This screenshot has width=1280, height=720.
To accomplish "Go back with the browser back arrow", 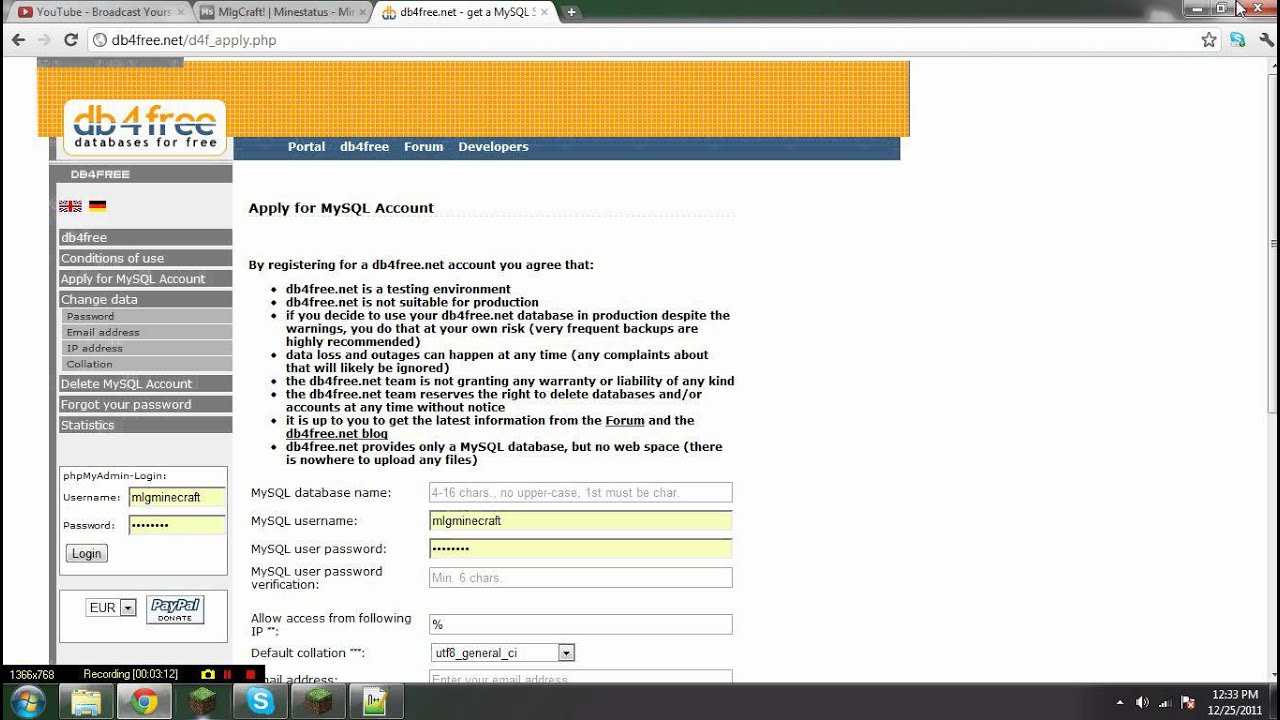I will click(x=18, y=40).
